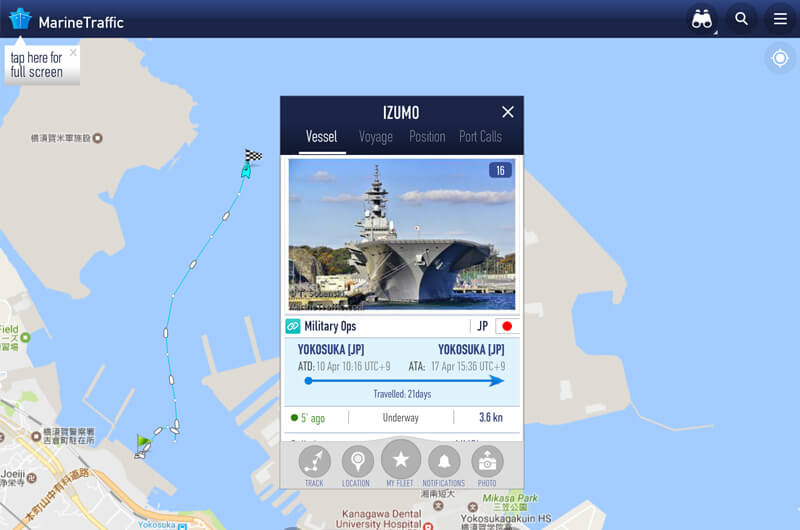Tap the MarineTraffic logo
The image size is (800, 530).
click(x=66, y=20)
